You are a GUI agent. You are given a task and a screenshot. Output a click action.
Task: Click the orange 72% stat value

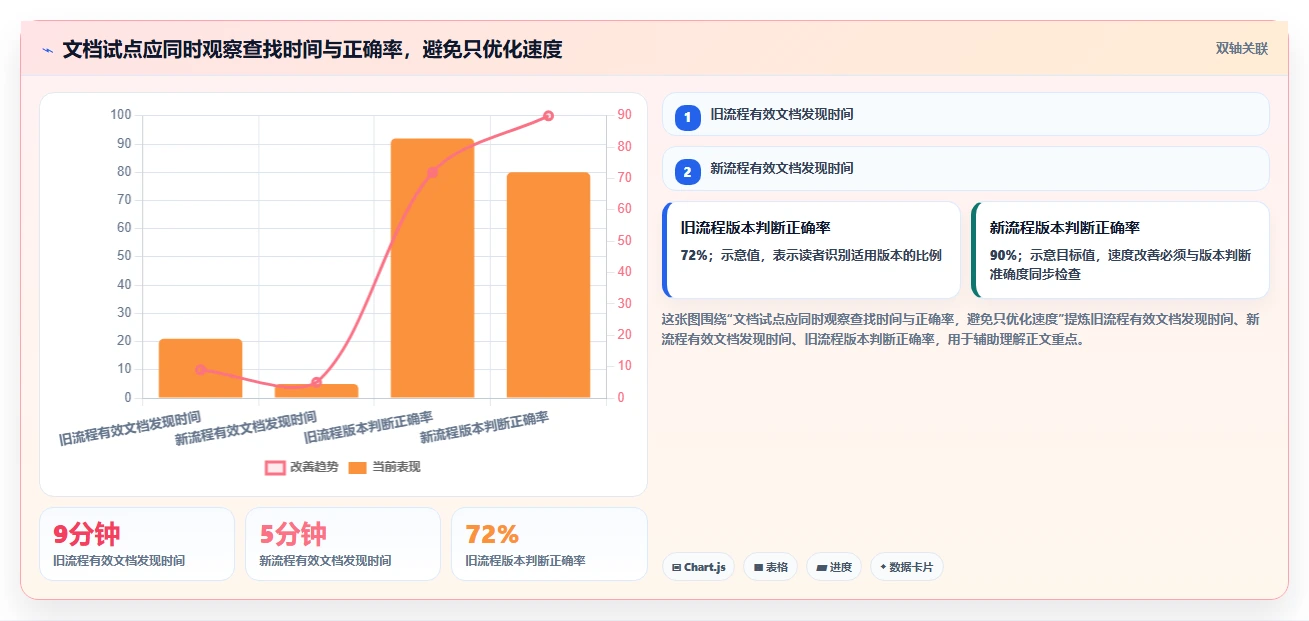492,534
